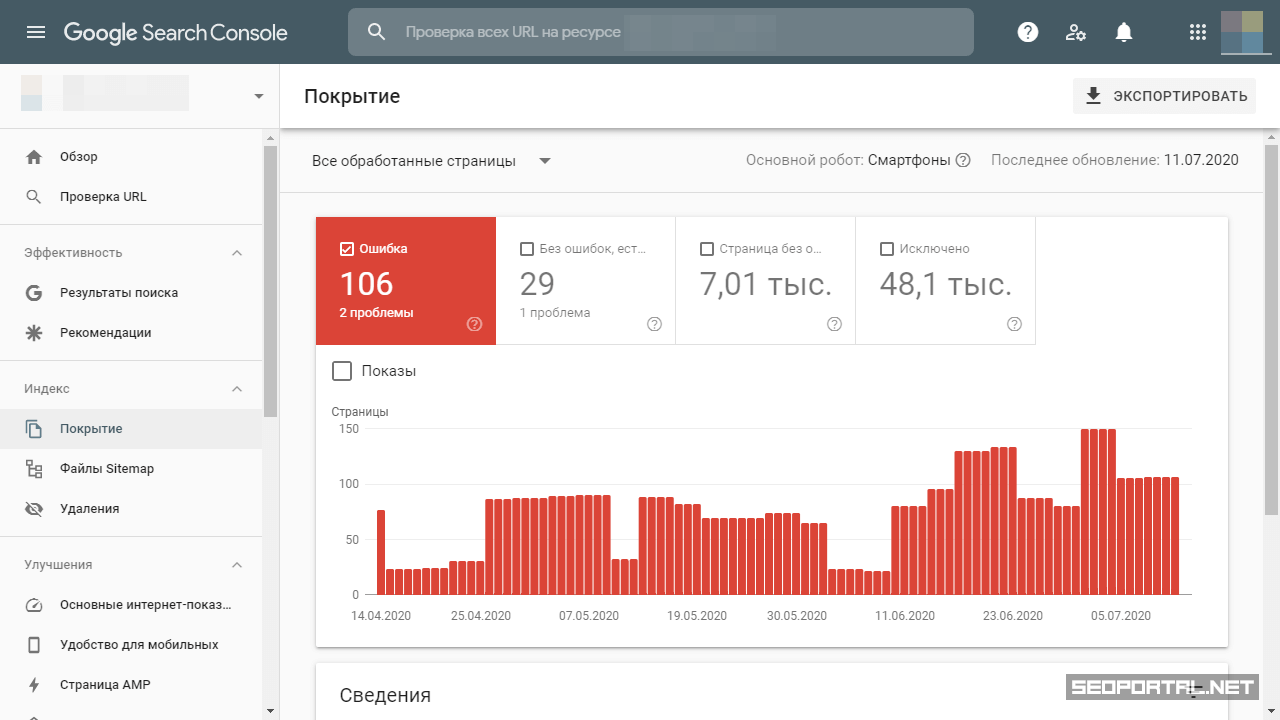Click help icon next to Смартфоны

pos(963,161)
